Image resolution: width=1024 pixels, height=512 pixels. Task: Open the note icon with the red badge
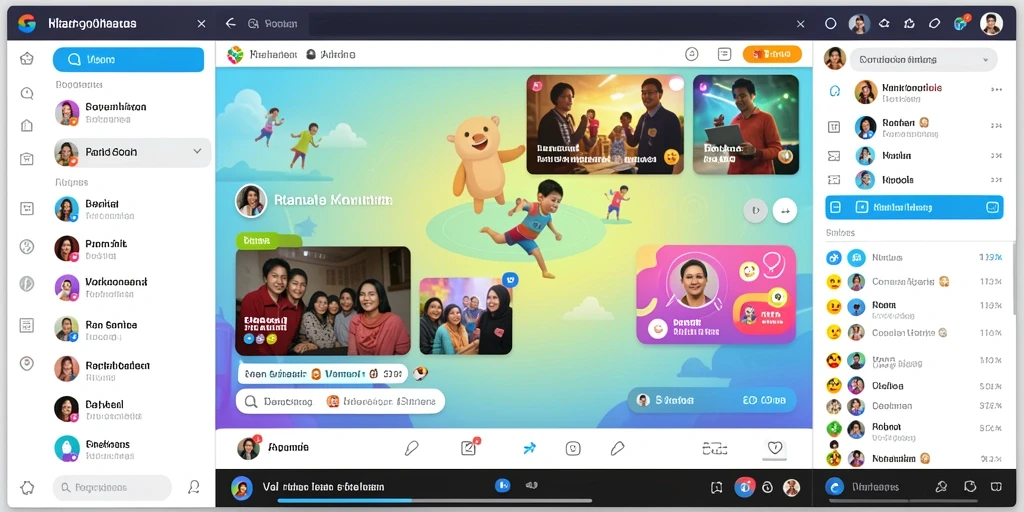[469, 447]
